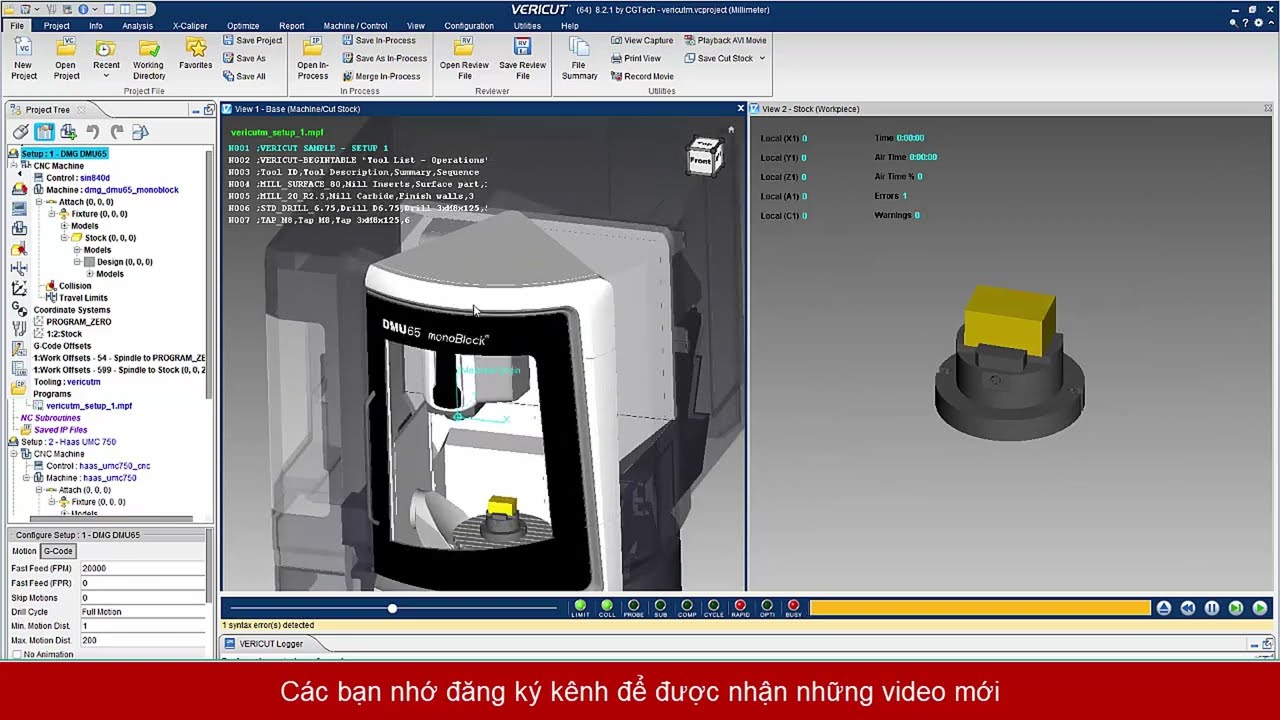
Task: Expand Models under Design node
Action: 90,274
